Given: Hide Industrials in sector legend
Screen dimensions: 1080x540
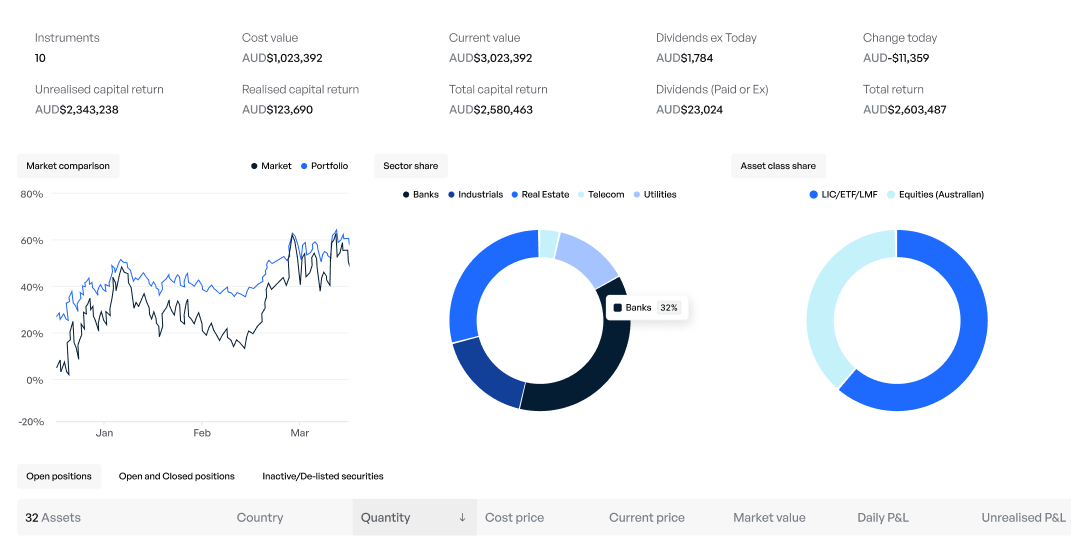Looking at the screenshot, I should (x=475, y=195).
